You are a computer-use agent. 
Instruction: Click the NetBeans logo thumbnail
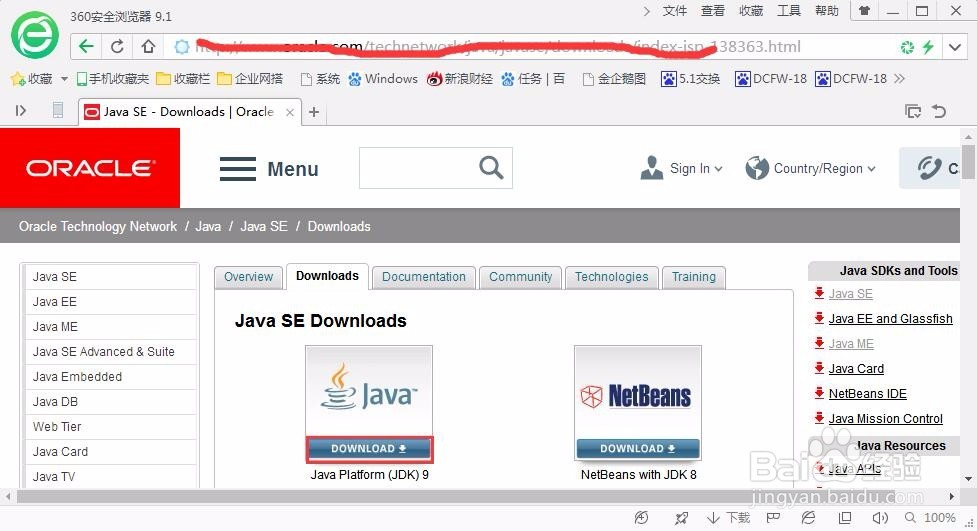pos(637,393)
